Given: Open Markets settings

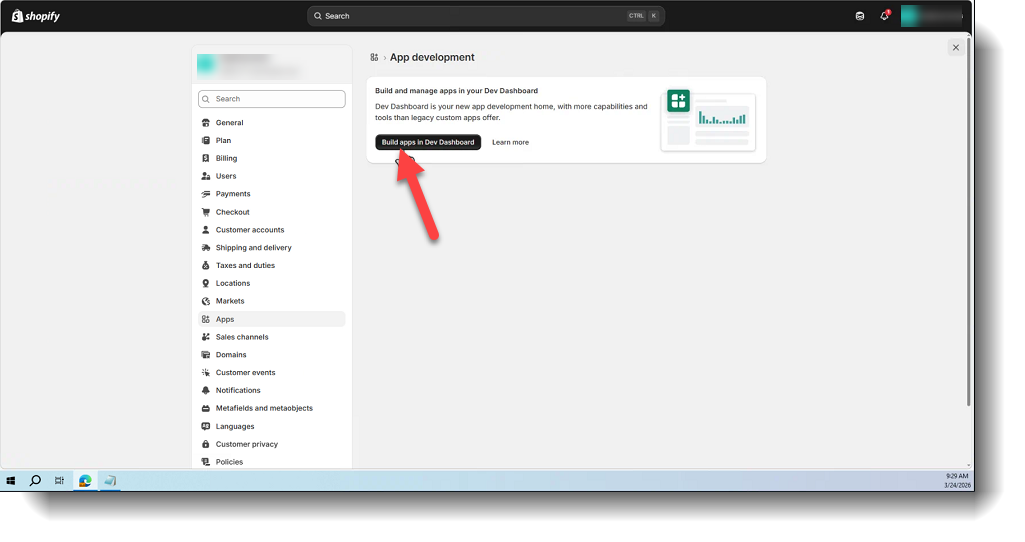Looking at the screenshot, I should click(272, 301).
